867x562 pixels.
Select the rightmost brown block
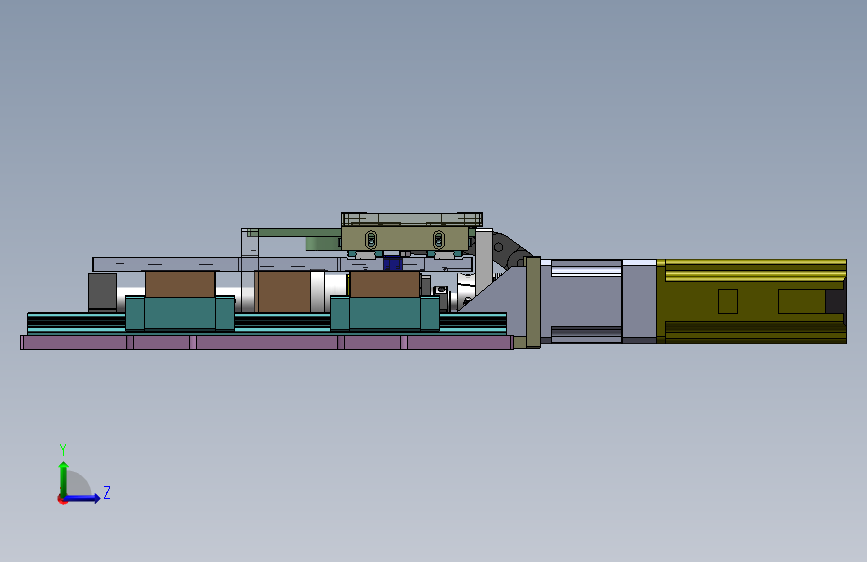pos(385,284)
